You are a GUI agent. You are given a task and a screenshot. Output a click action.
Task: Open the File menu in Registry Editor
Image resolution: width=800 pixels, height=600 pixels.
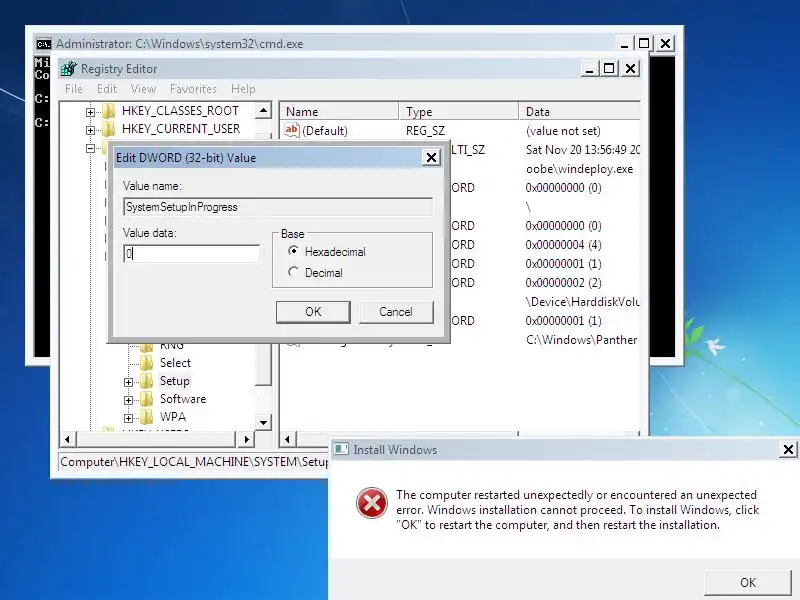click(x=74, y=89)
